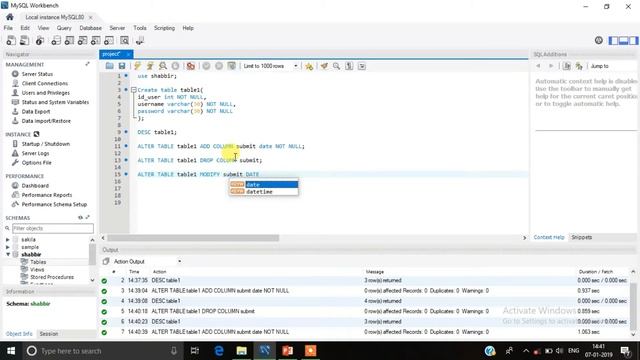640x360 pixels.
Task: Collapse the Create table code block
Action: (x=133, y=90)
